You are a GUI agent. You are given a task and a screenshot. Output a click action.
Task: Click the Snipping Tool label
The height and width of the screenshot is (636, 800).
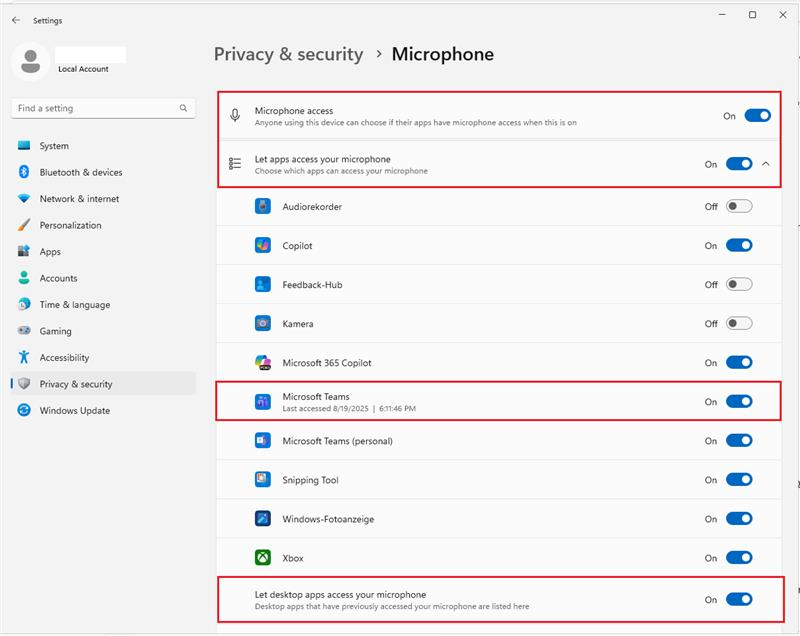pos(310,480)
